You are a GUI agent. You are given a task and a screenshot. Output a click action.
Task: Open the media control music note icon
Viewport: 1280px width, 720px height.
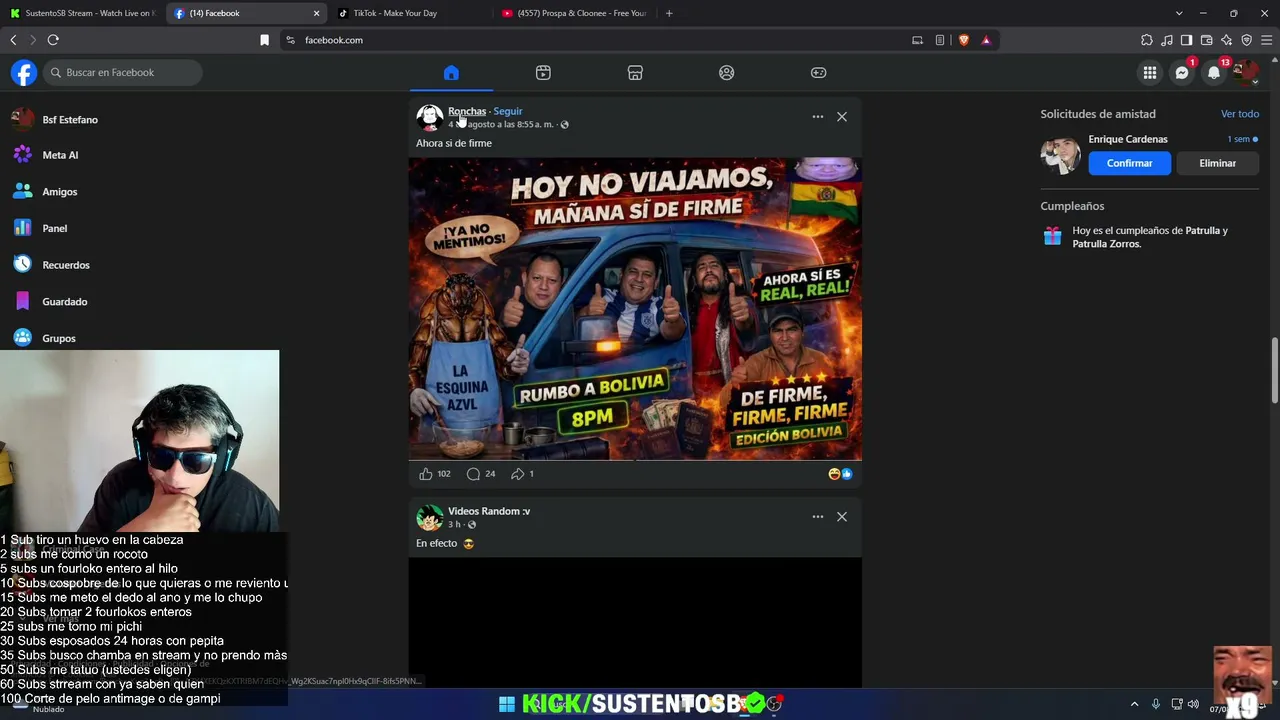(x=1167, y=40)
